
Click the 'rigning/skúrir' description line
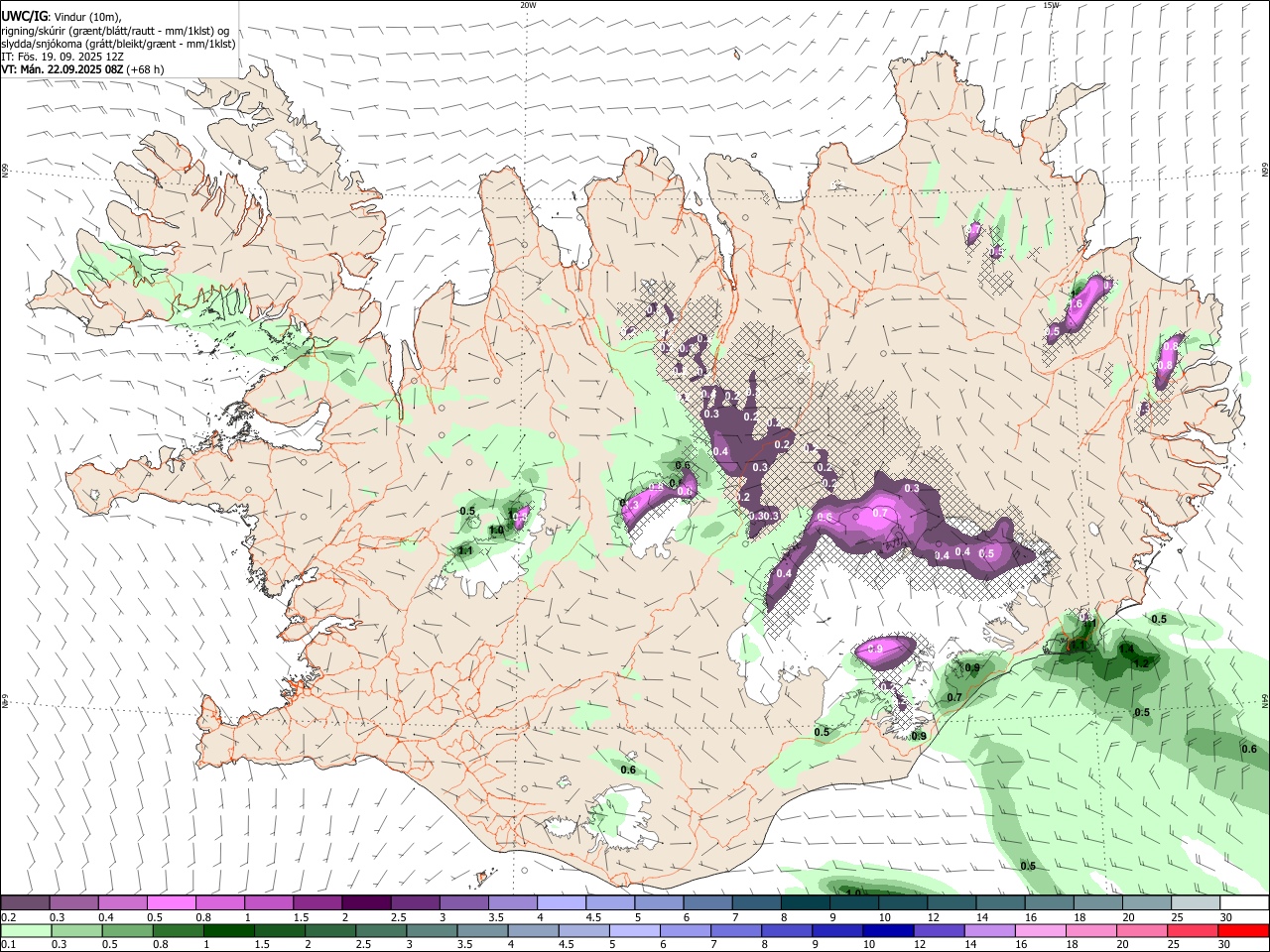click(x=115, y=31)
